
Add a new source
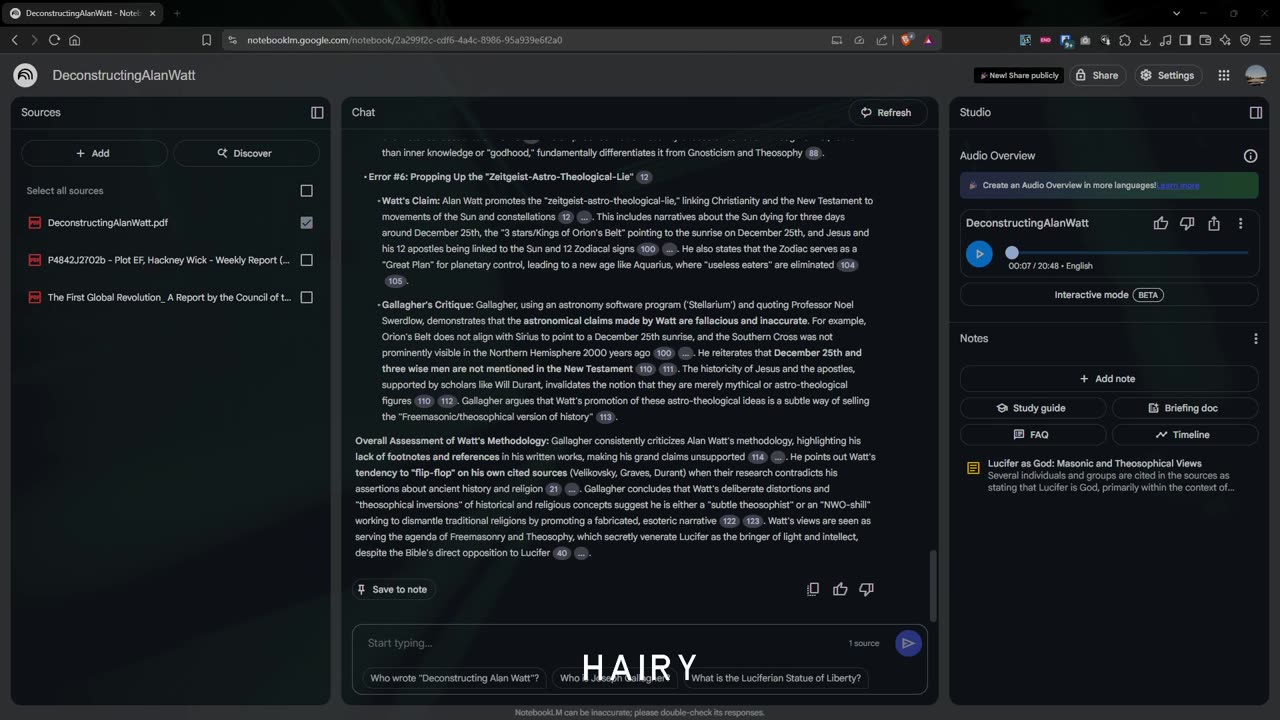point(94,153)
